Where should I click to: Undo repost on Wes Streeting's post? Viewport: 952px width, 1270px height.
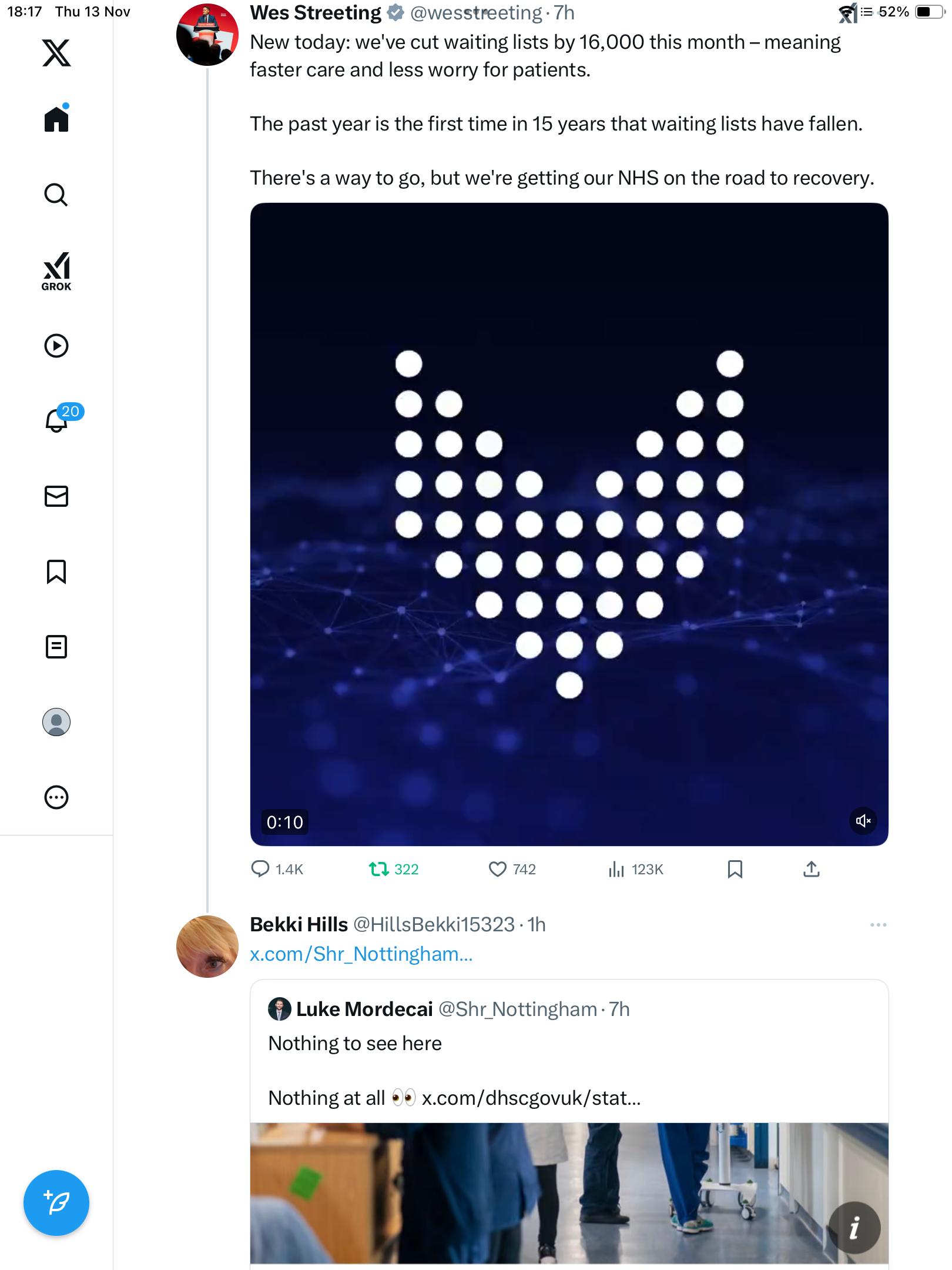[x=380, y=869]
